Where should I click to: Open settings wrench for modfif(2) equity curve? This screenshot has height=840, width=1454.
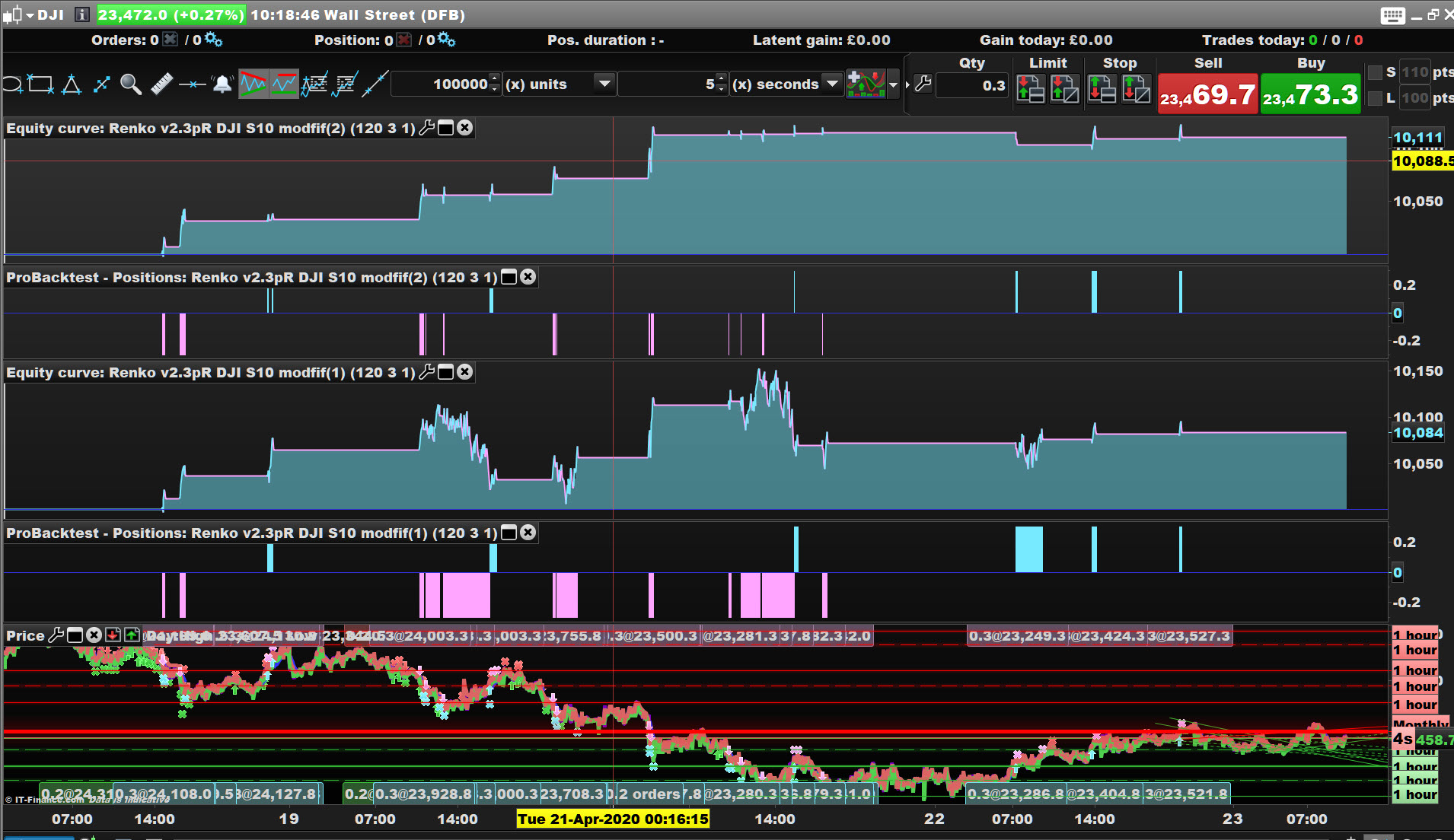coord(427,128)
